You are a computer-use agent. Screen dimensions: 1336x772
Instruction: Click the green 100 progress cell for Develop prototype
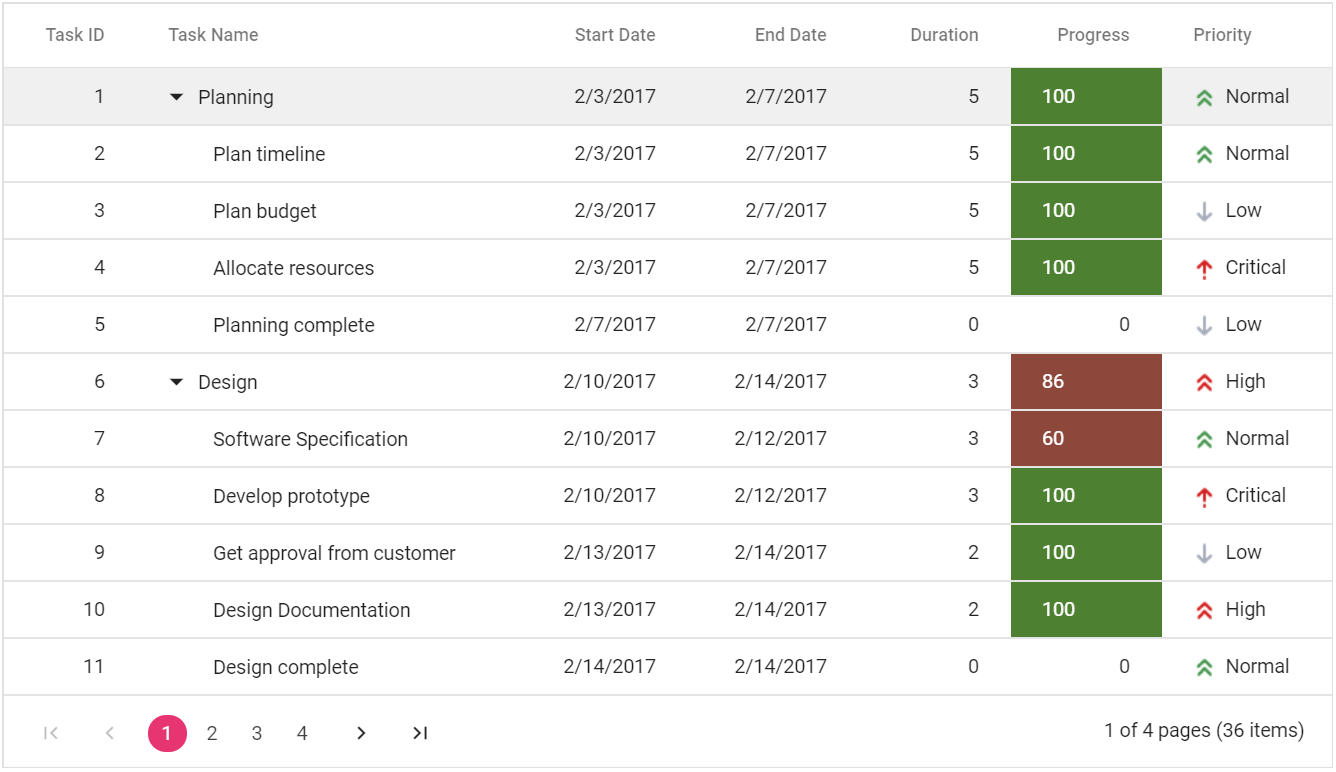point(1086,496)
